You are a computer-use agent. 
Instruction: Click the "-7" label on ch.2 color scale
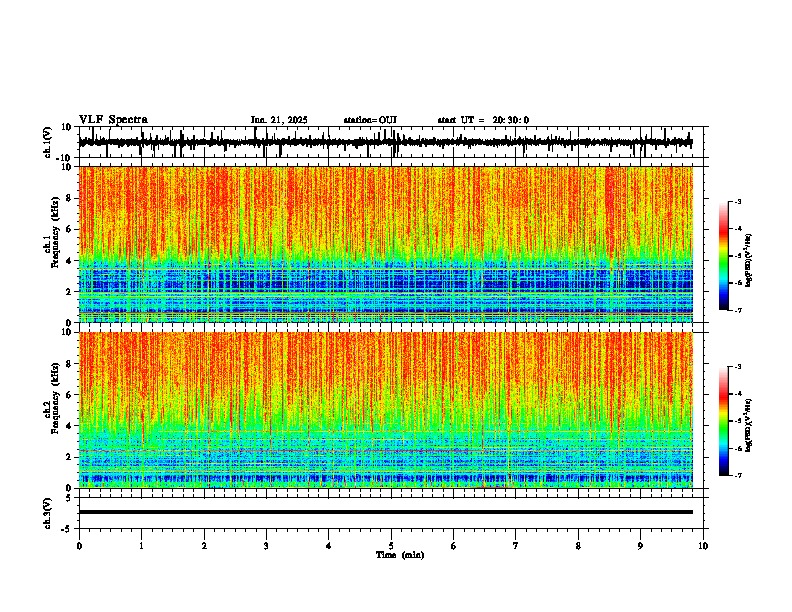[737, 475]
